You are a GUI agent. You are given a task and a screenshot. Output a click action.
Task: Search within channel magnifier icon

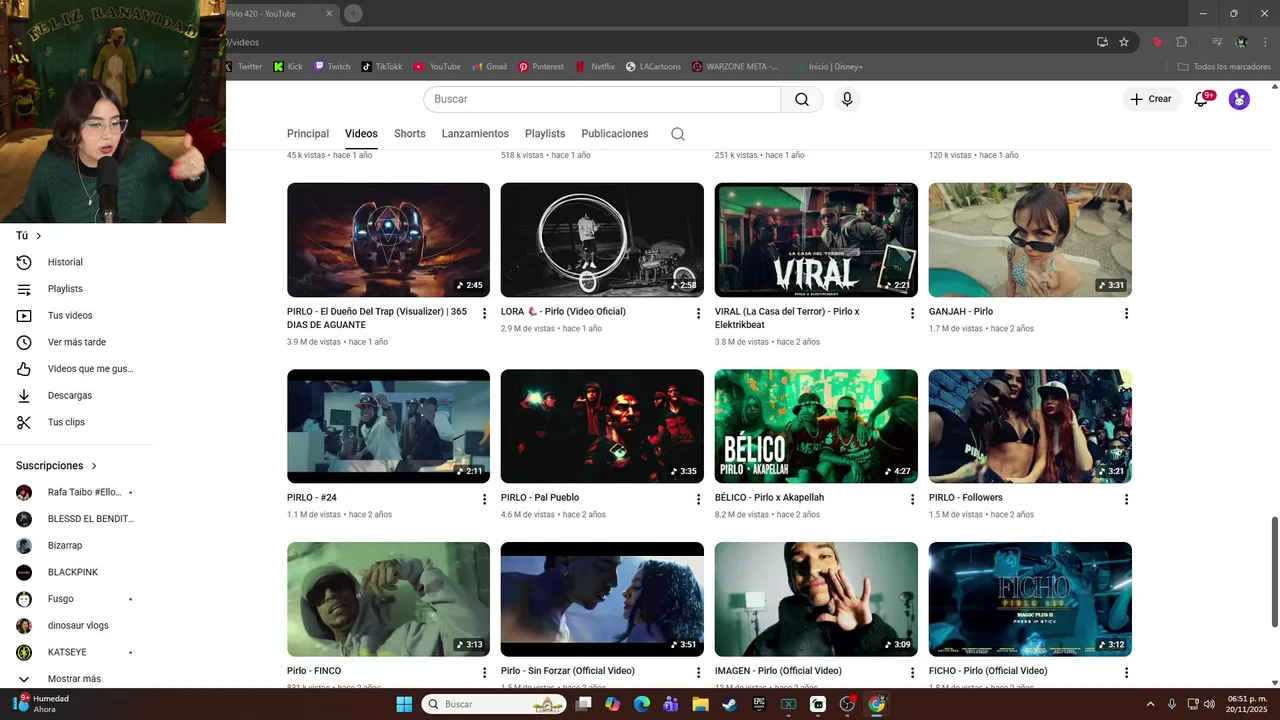[678, 134]
